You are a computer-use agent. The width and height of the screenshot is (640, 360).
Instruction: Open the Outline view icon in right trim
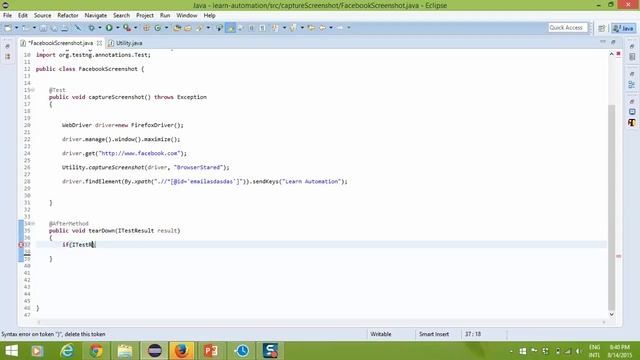632,84
